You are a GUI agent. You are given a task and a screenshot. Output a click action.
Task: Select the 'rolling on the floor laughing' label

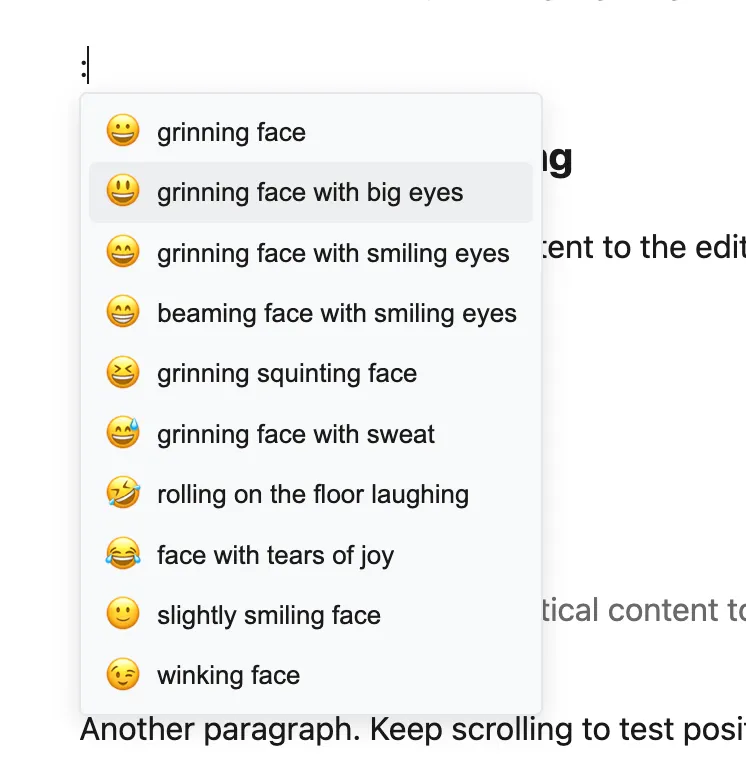pyautogui.click(x=313, y=495)
